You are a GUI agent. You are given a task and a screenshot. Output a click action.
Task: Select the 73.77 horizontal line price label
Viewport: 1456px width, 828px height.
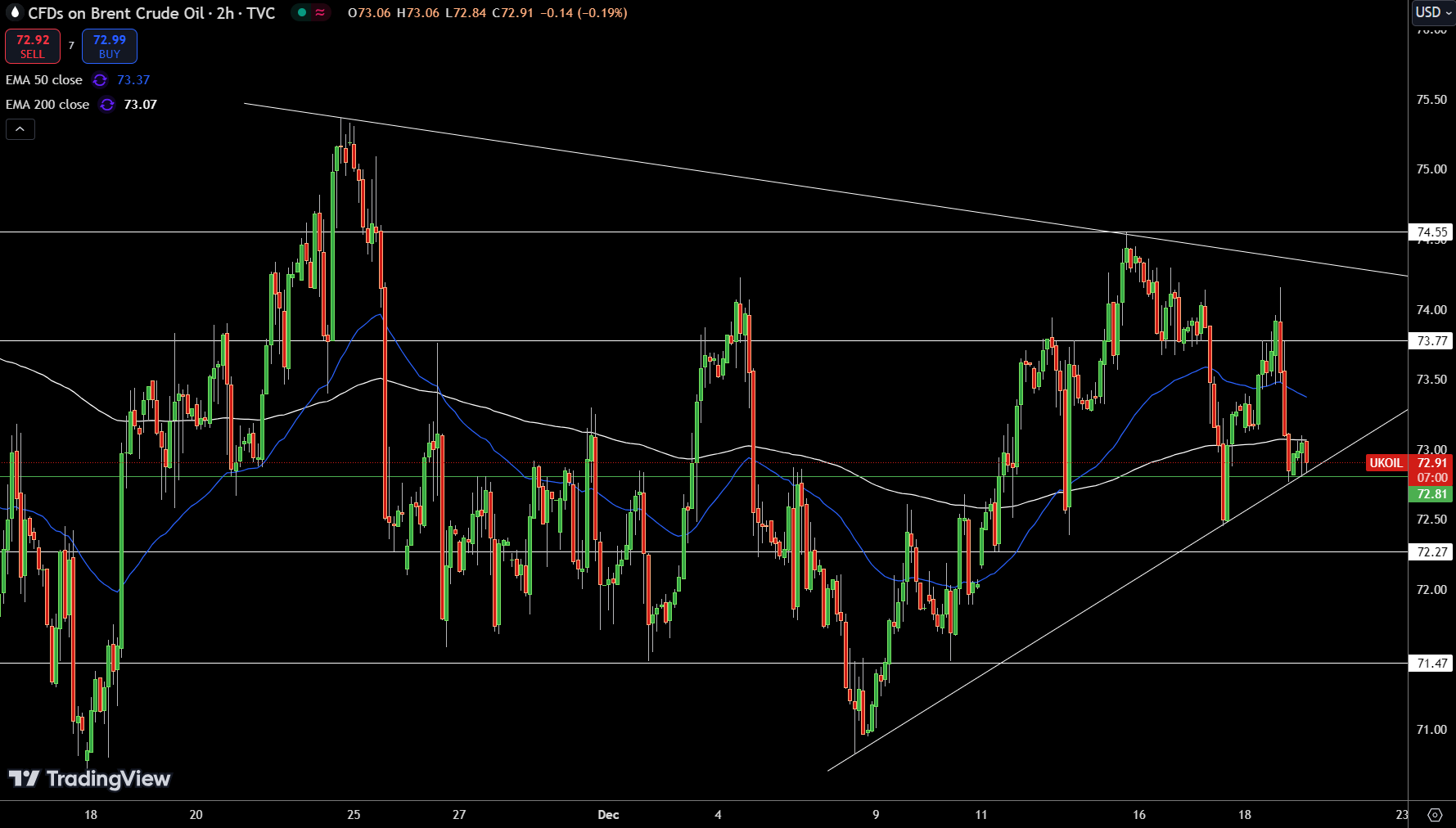pyautogui.click(x=1432, y=340)
